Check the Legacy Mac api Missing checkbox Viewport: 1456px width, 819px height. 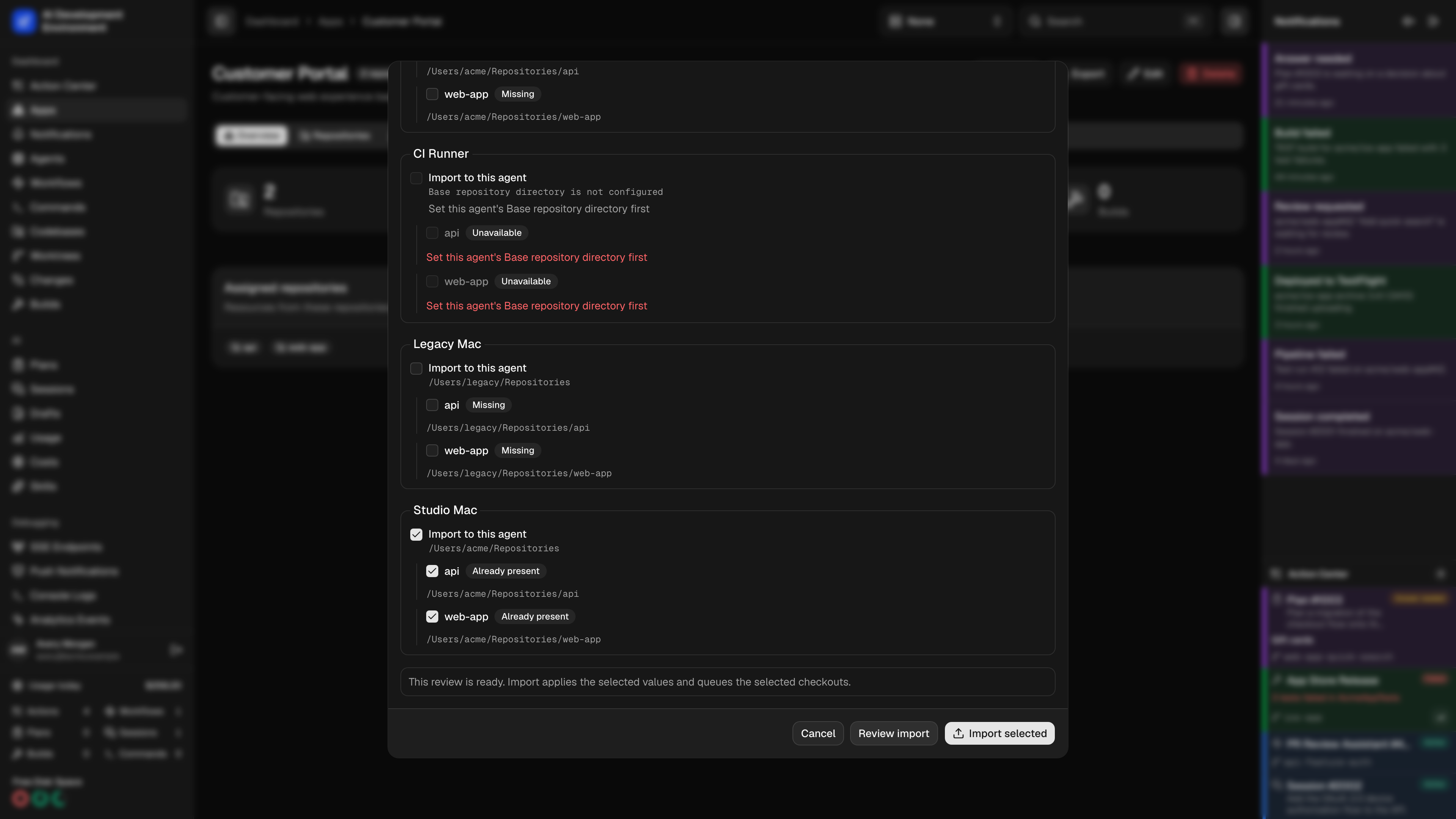pos(432,405)
